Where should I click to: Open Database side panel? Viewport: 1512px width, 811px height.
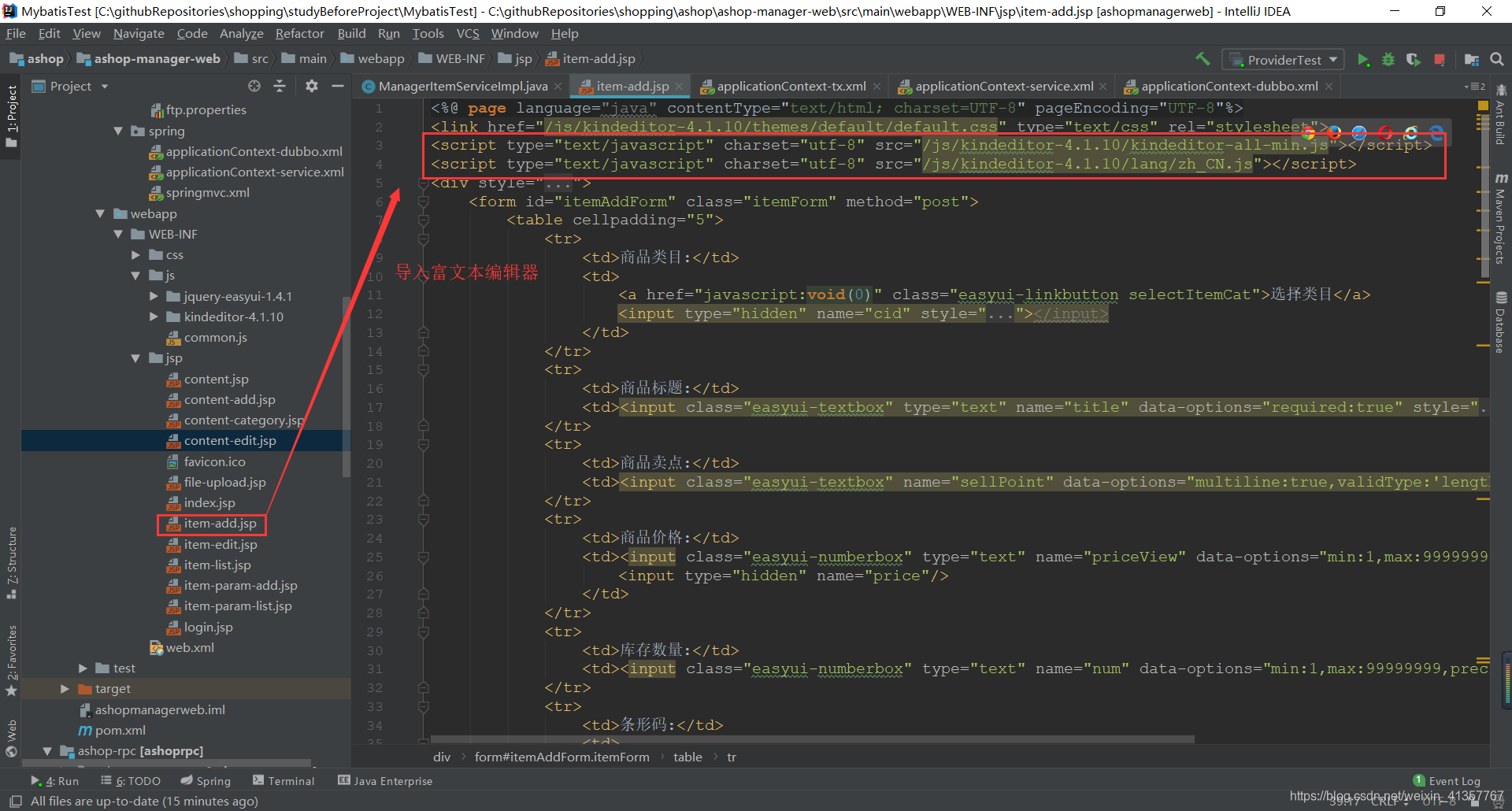1501,322
